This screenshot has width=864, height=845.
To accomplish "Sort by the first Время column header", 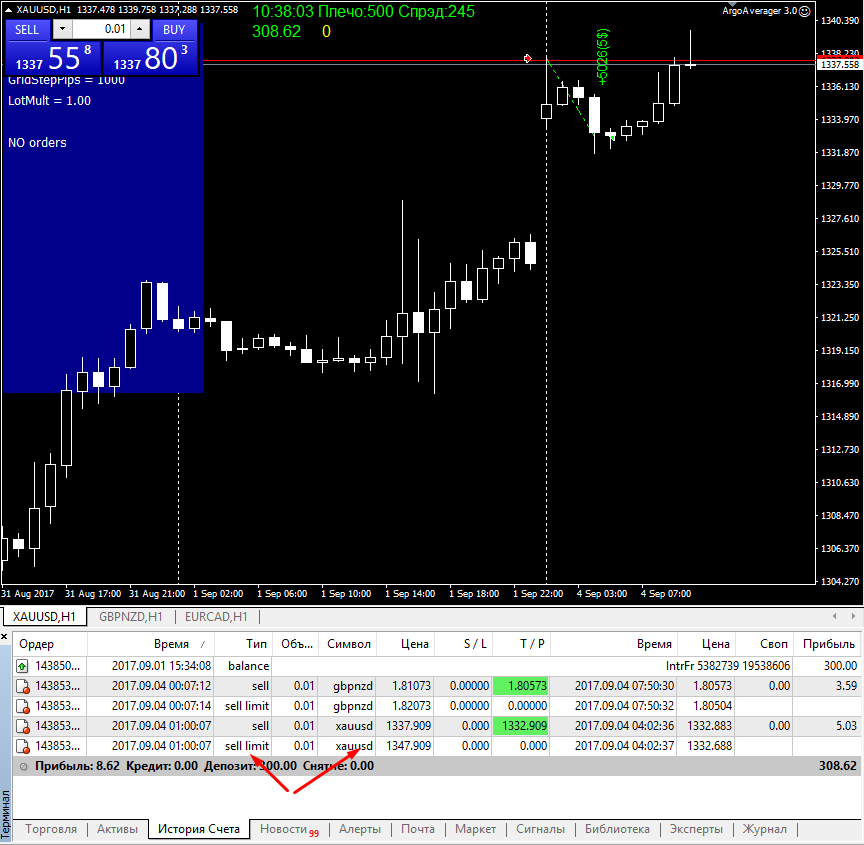I will [150, 644].
